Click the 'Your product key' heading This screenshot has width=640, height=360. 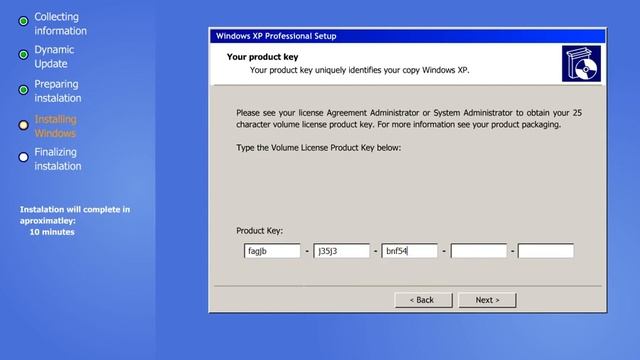[262, 57]
